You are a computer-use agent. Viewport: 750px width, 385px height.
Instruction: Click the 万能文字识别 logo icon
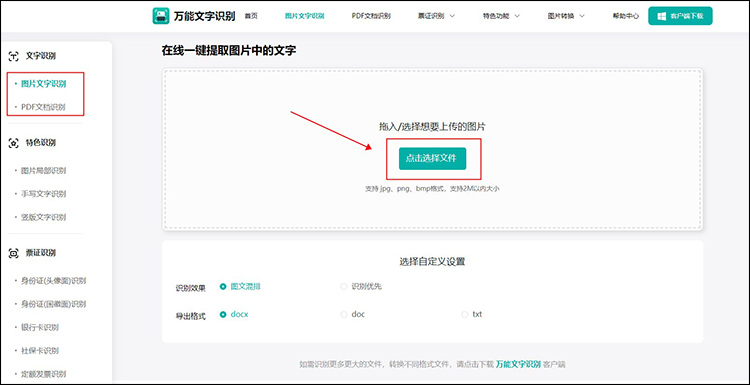pos(161,16)
